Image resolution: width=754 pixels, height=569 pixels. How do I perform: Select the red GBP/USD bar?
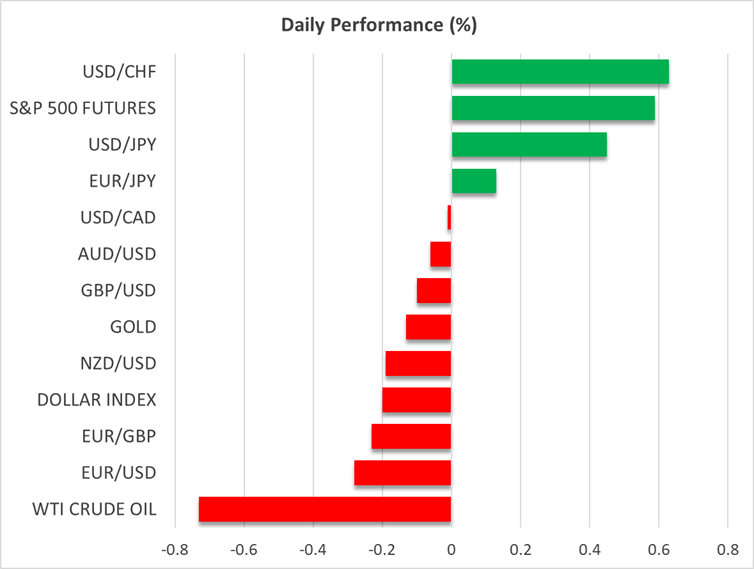click(x=434, y=291)
